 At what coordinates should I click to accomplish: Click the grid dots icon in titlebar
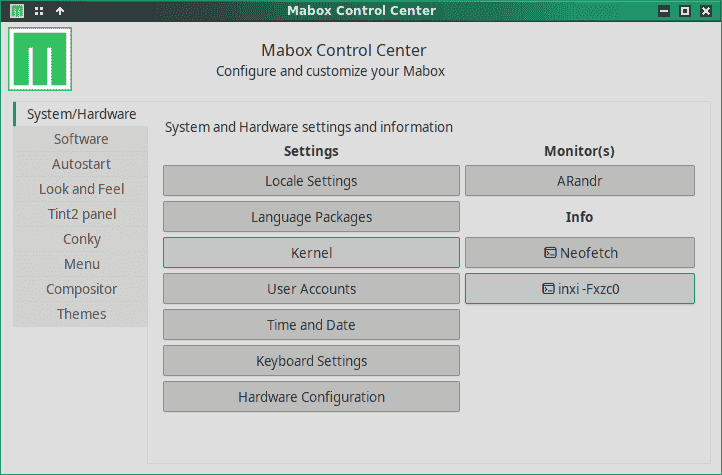39,11
